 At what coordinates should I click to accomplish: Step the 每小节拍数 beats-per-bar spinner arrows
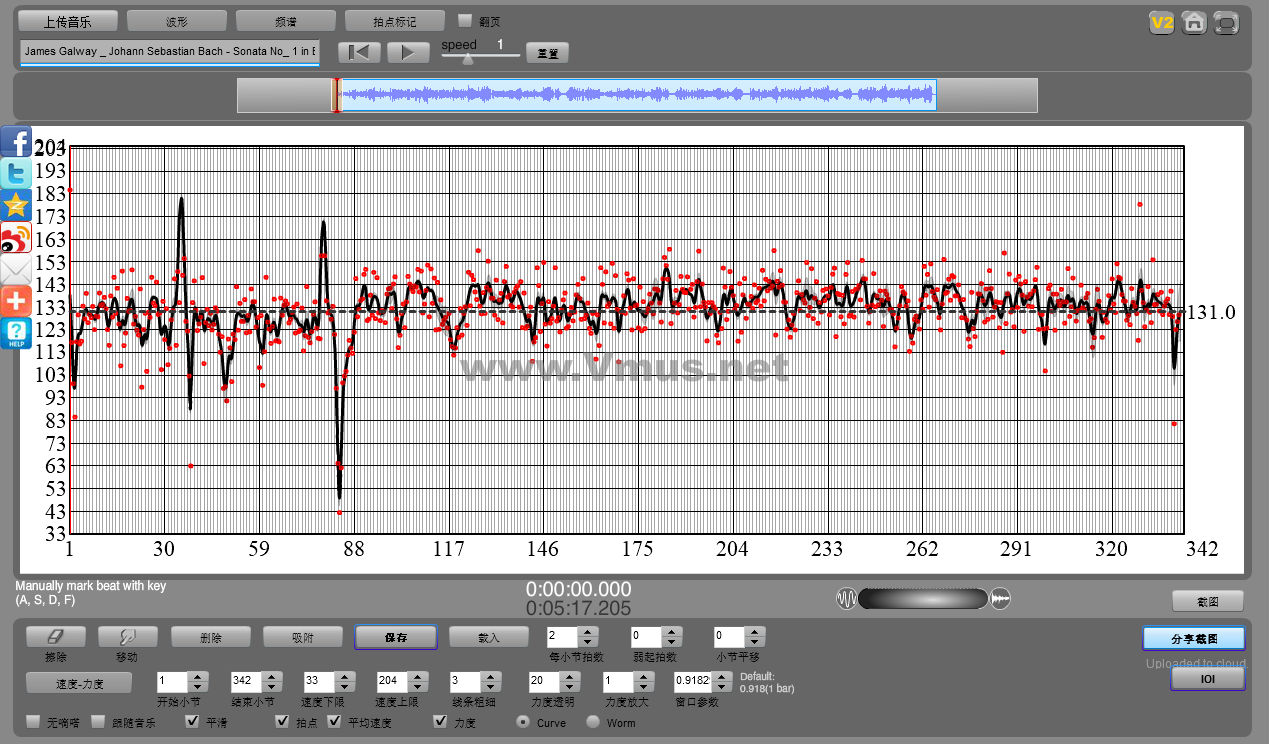tap(588, 637)
